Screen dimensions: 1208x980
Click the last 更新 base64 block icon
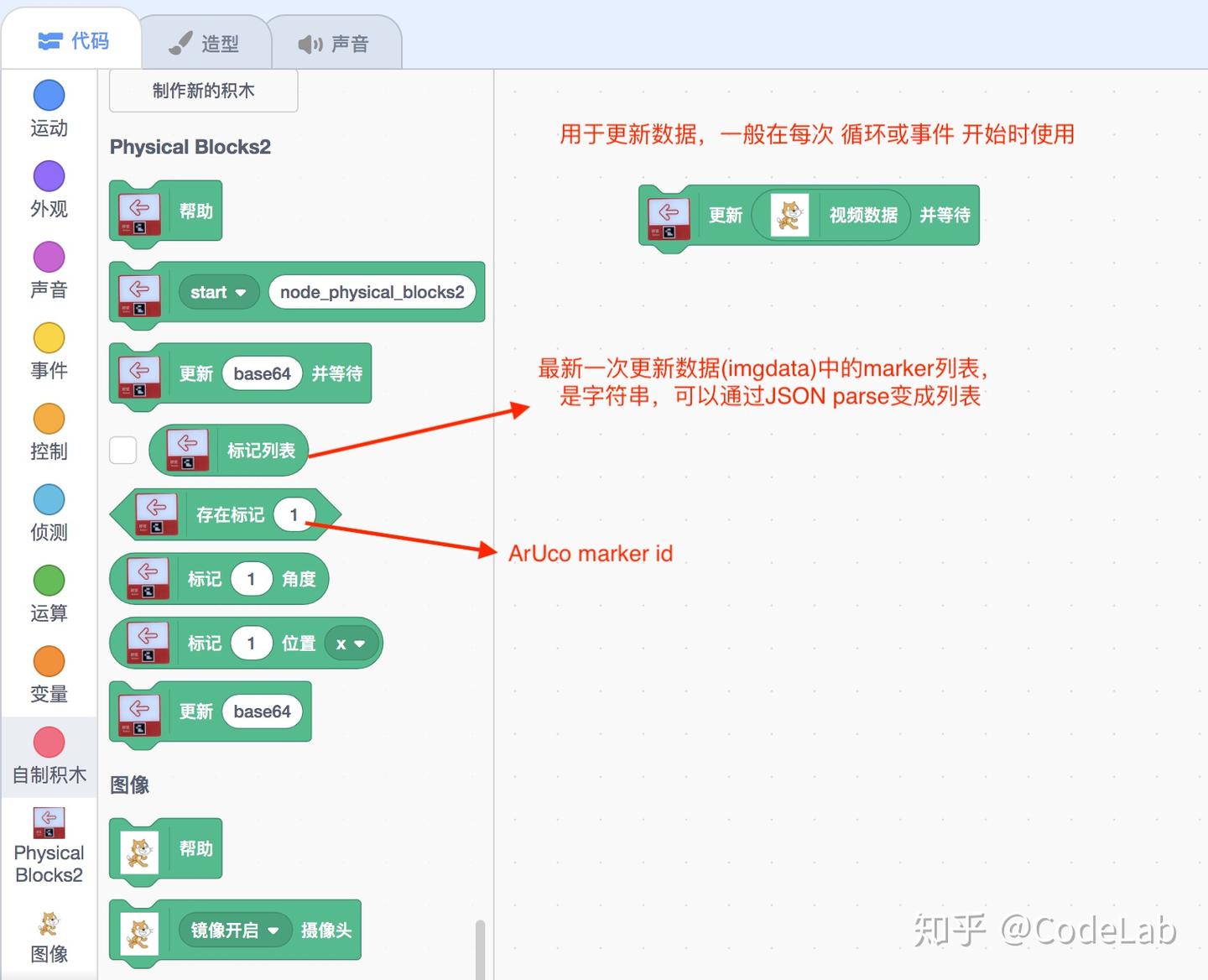coord(139,715)
